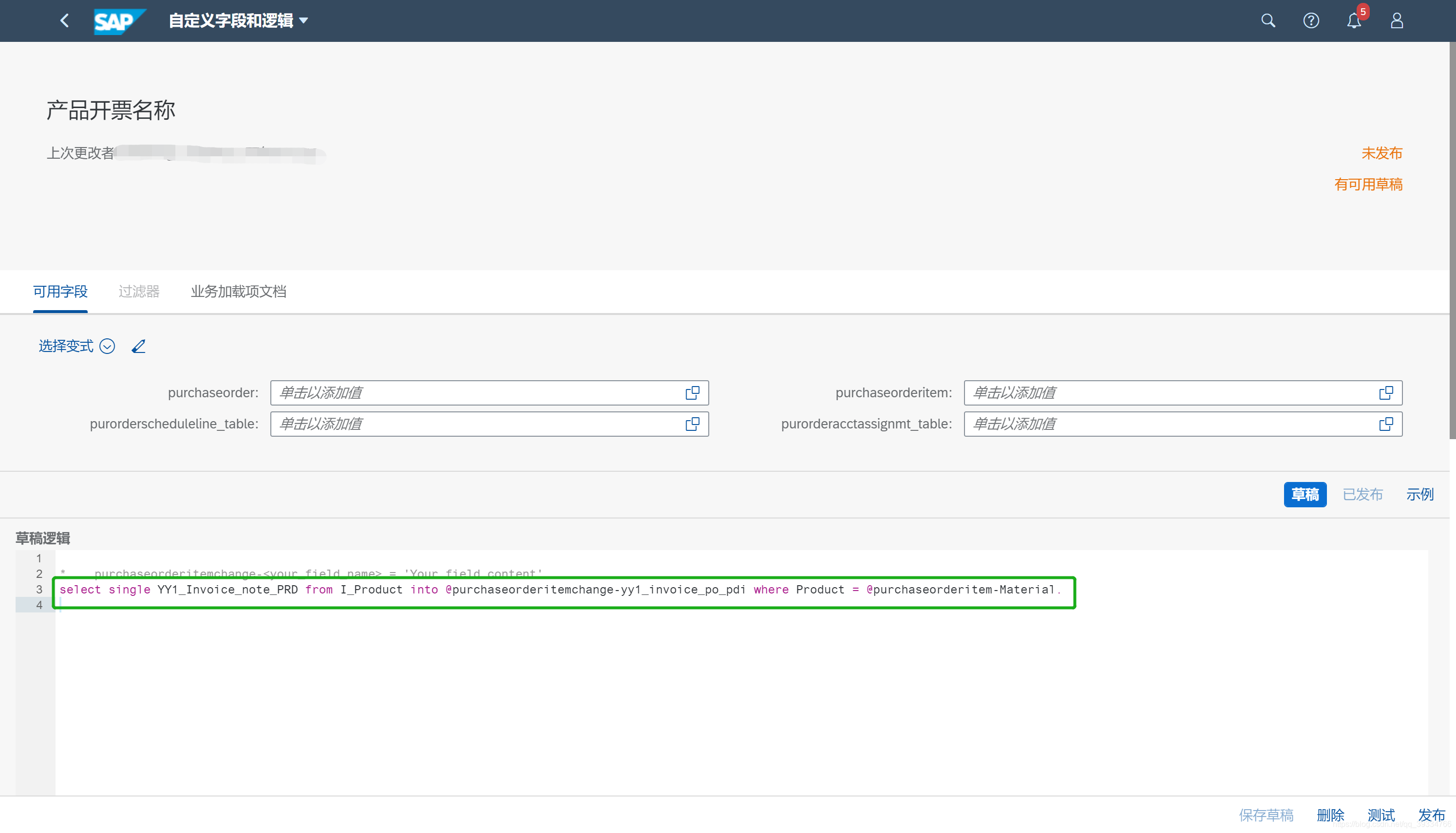
Task: Switch to the 可用字段 tab
Action: pyautogui.click(x=60, y=292)
